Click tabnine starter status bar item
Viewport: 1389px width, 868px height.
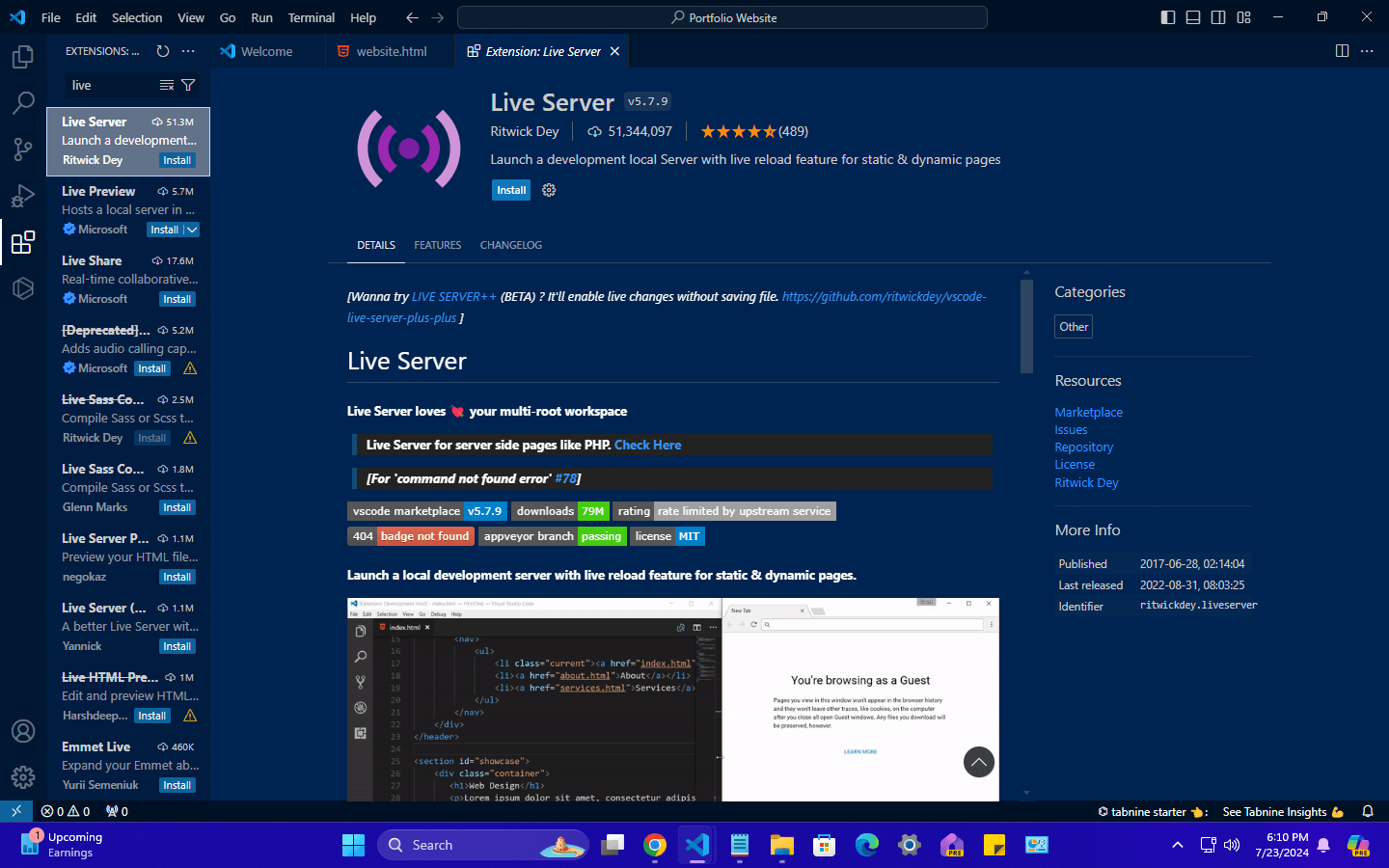(1153, 811)
